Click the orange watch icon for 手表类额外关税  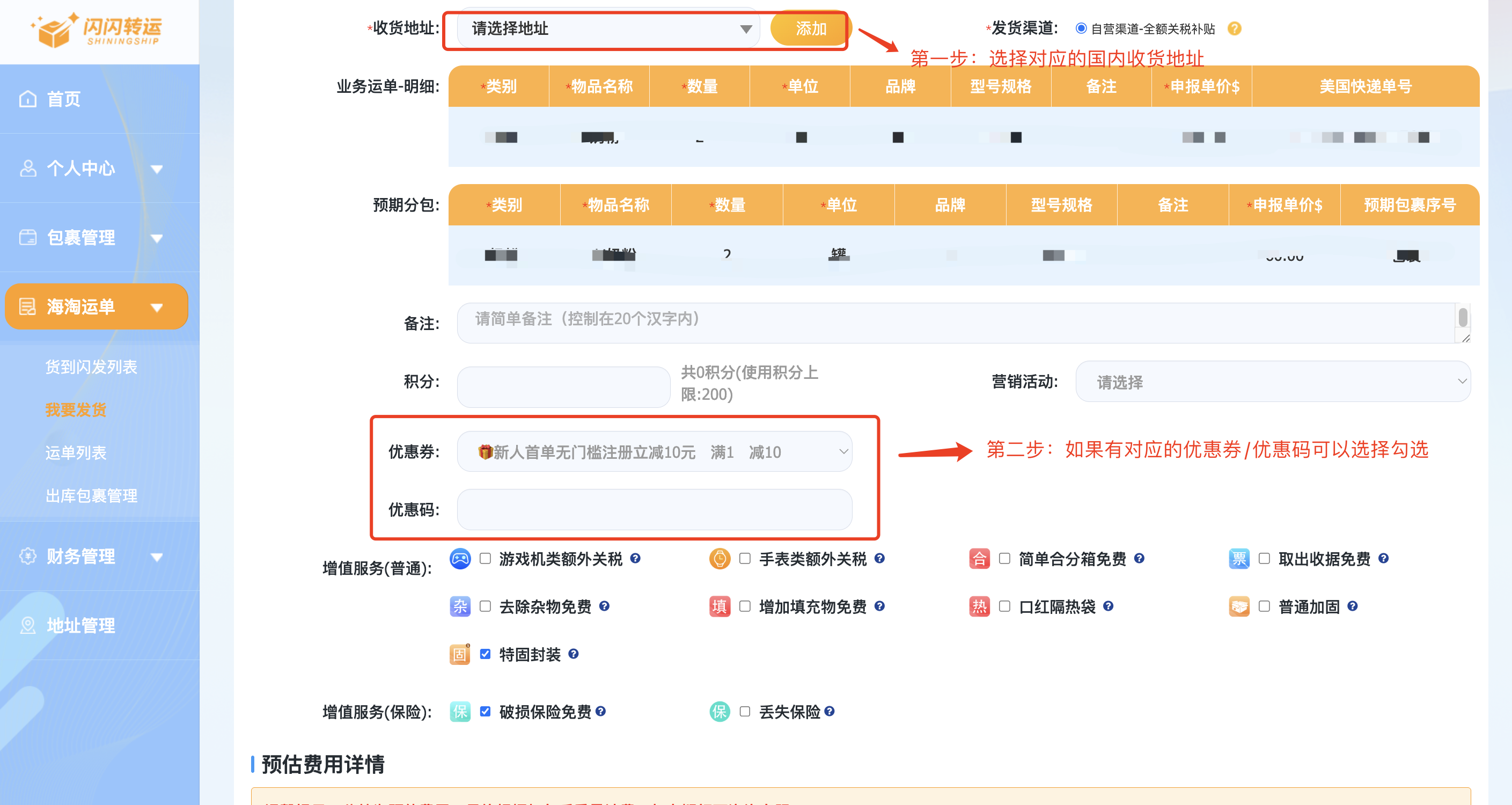click(x=719, y=558)
